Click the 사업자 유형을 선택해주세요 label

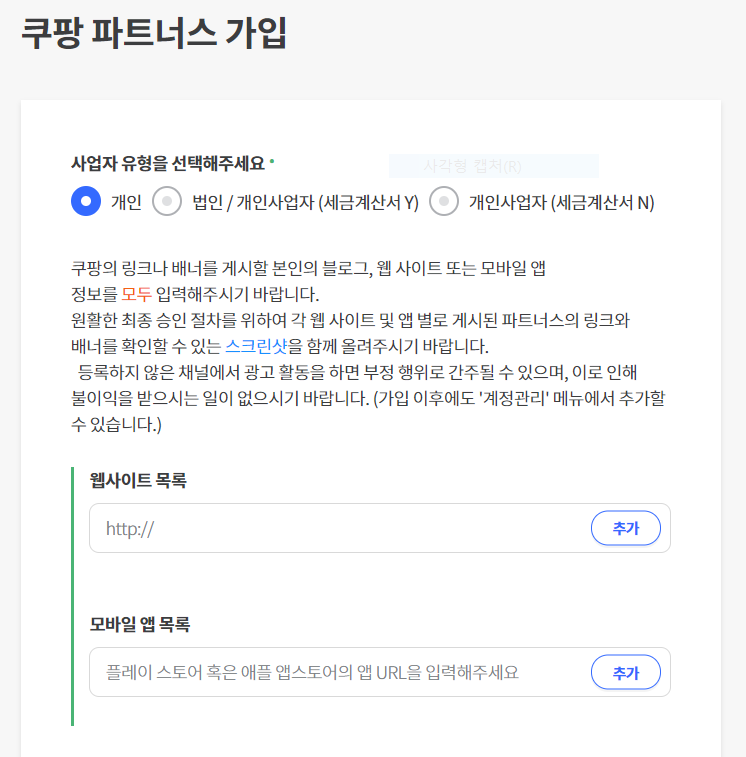(x=168, y=163)
